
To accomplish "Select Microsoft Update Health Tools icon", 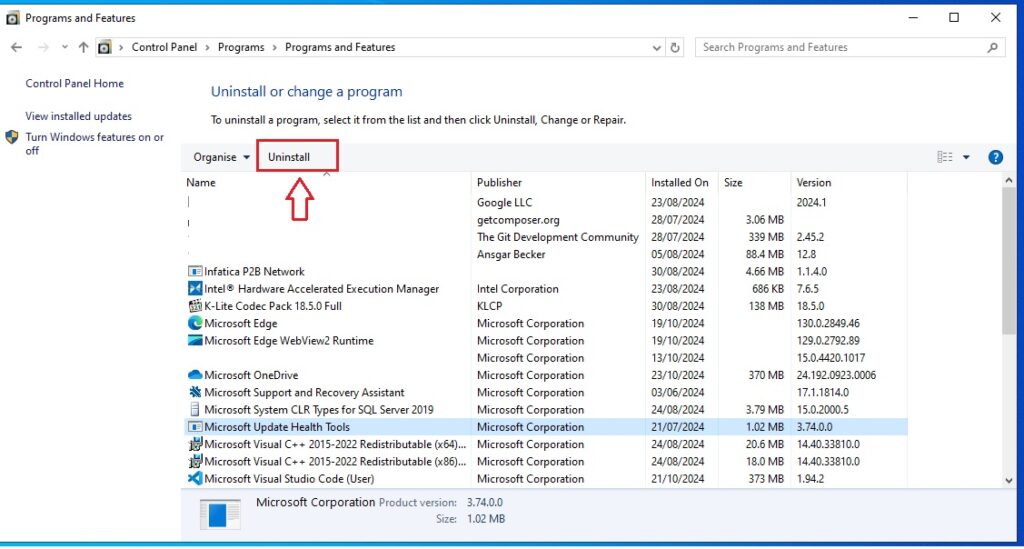I will (x=195, y=427).
